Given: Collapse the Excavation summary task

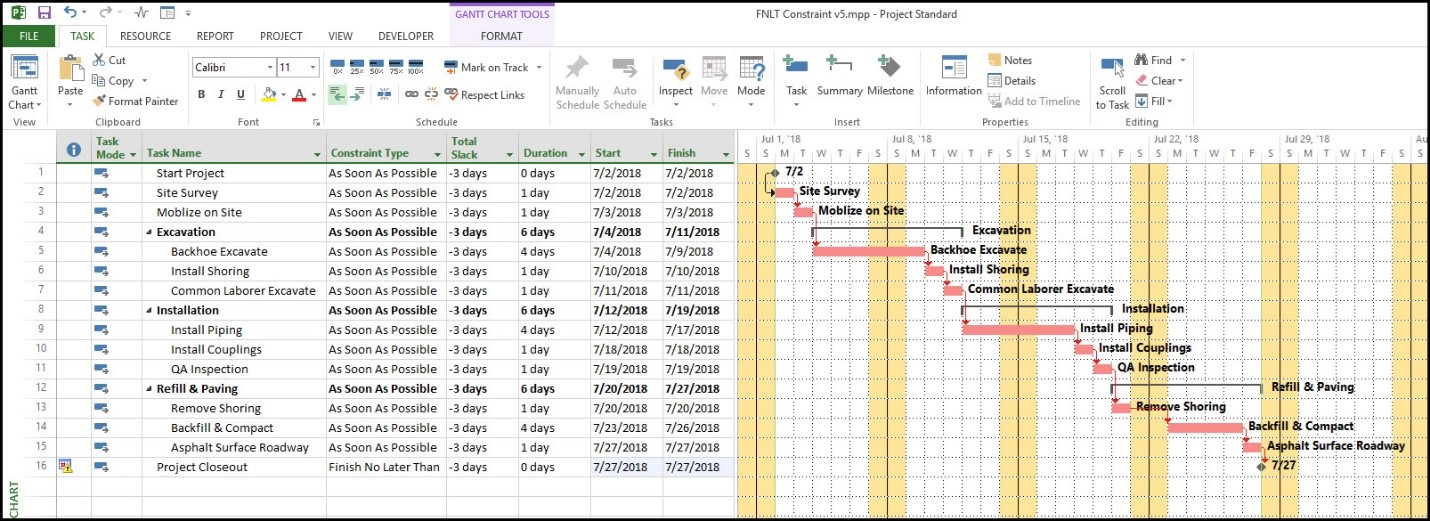Looking at the screenshot, I should [x=150, y=232].
